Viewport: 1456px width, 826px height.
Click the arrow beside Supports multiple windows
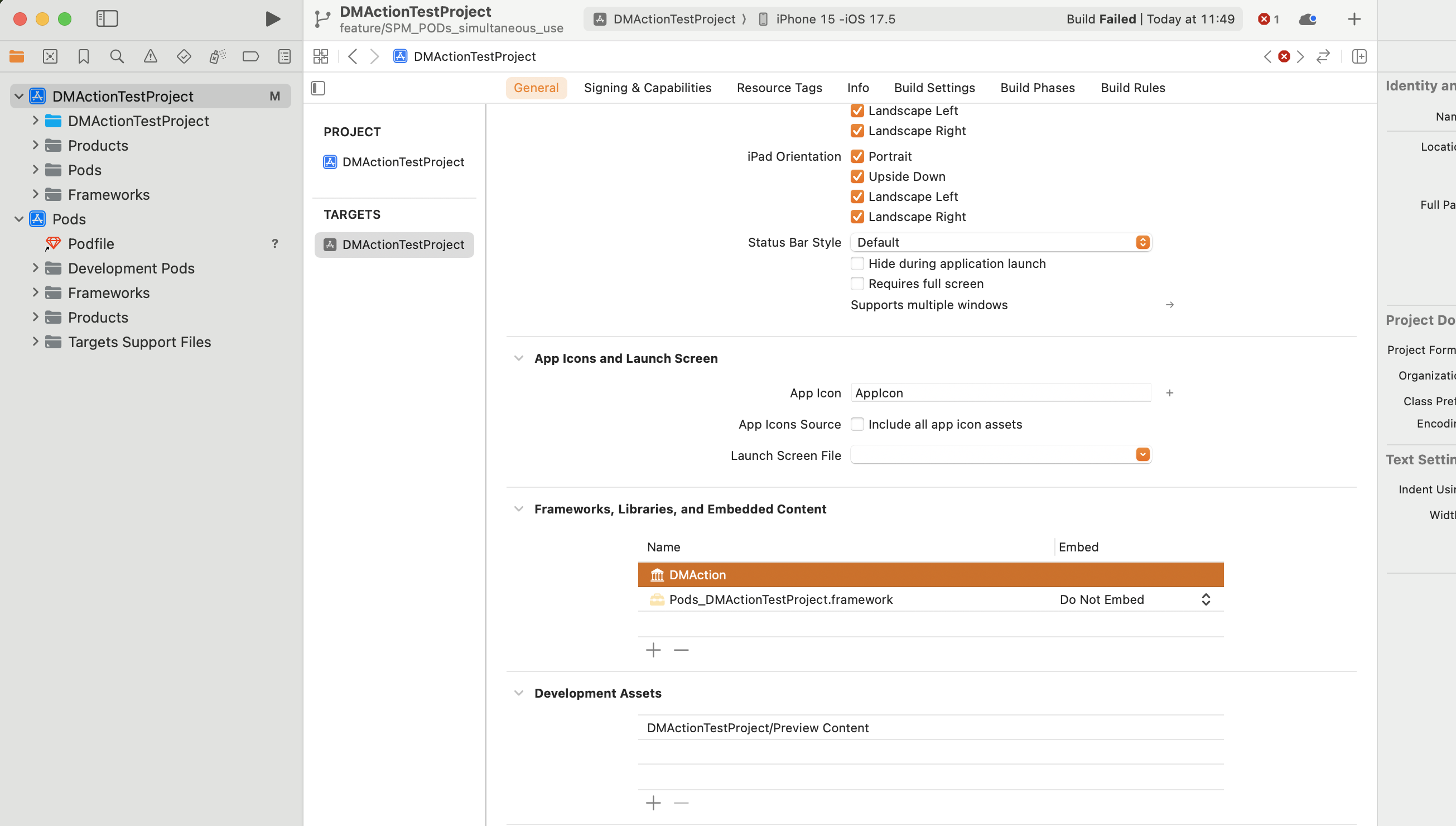point(1170,305)
